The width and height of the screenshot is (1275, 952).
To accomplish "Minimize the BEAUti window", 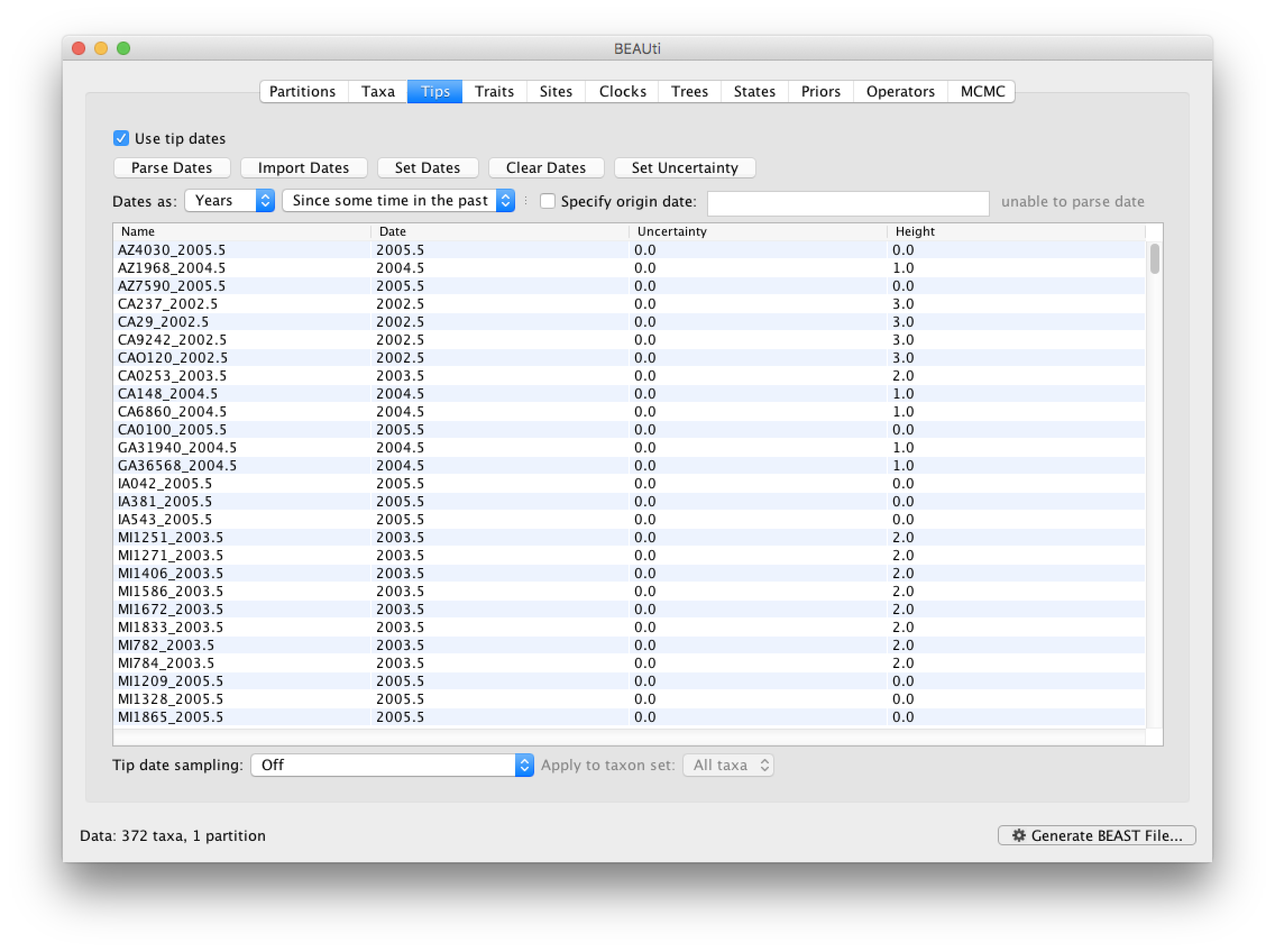I will (101, 48).
